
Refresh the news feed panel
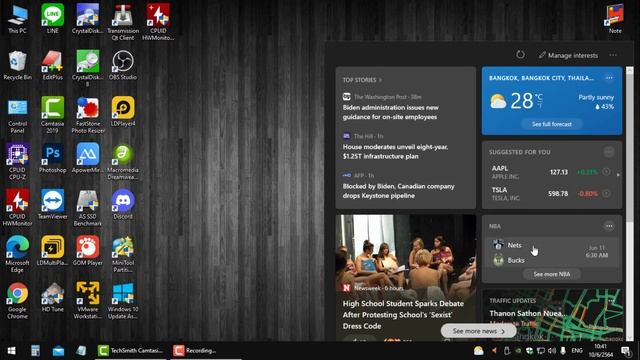click(x=520, y=55)
